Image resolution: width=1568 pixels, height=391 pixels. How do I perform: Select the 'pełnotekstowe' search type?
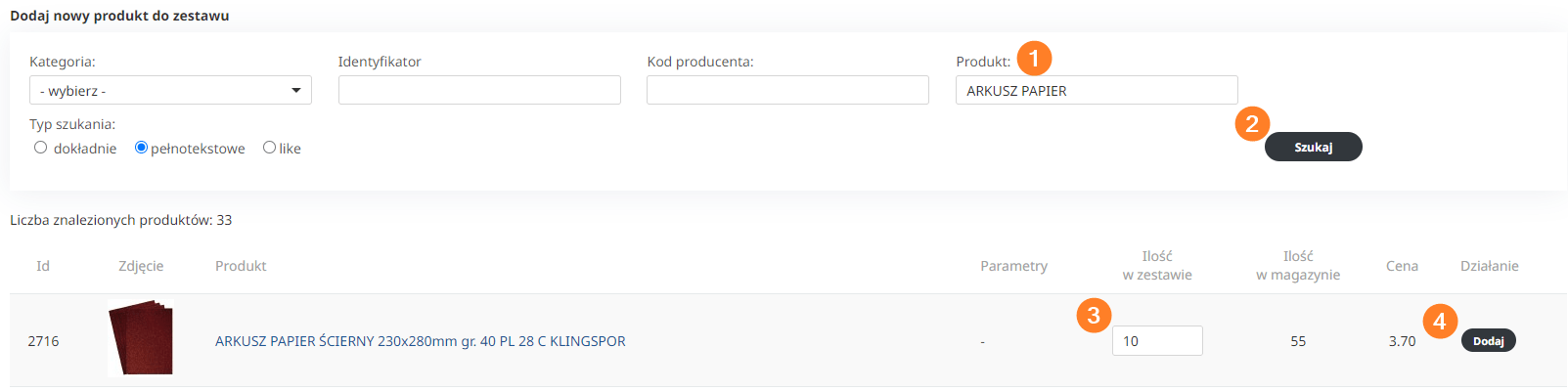pos(142,148)
